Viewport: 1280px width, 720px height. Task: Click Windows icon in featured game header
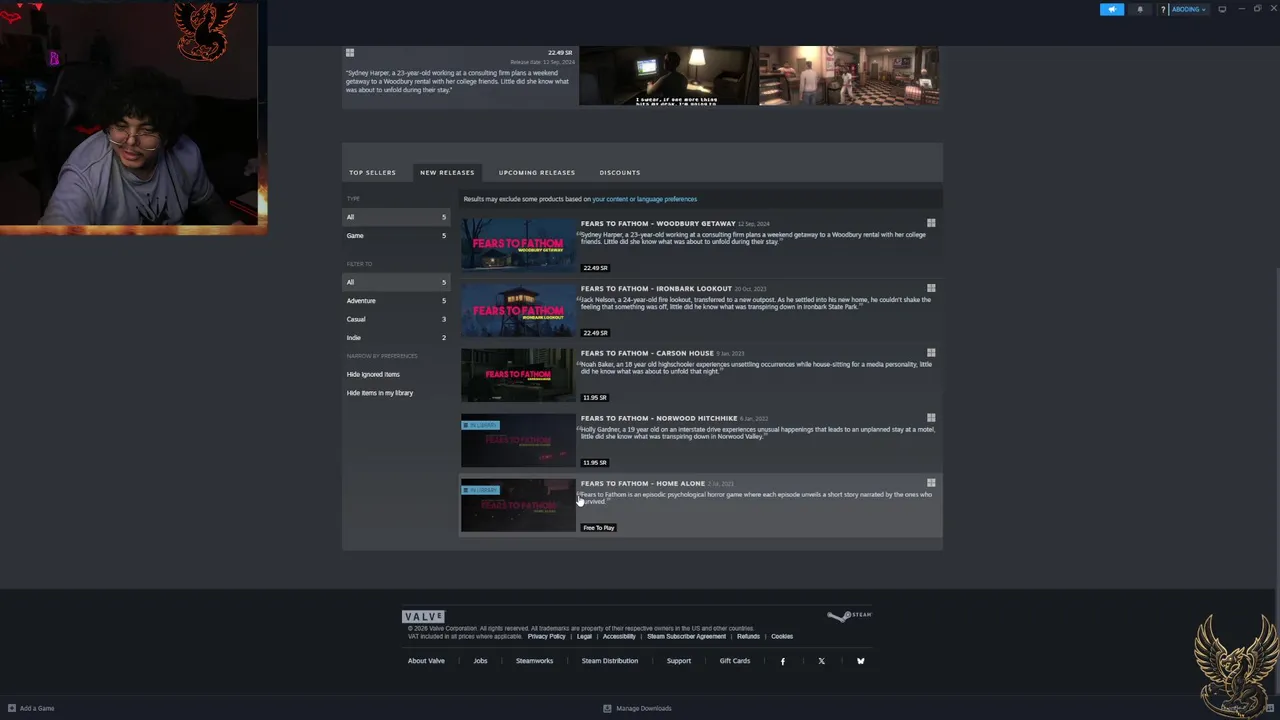(350, 52)
